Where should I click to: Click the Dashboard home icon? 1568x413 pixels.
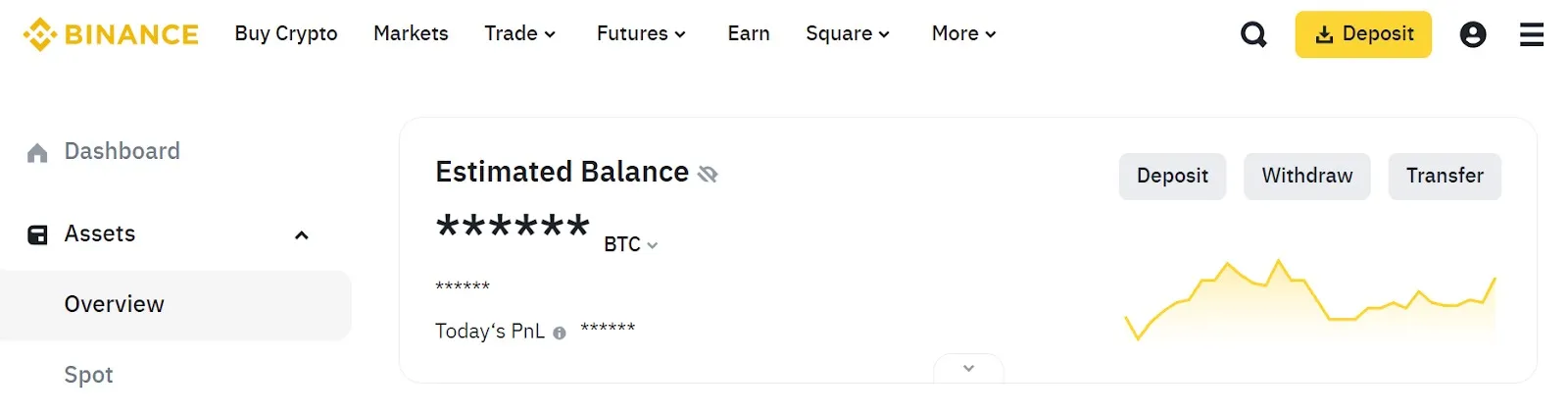tap(37, 152)
